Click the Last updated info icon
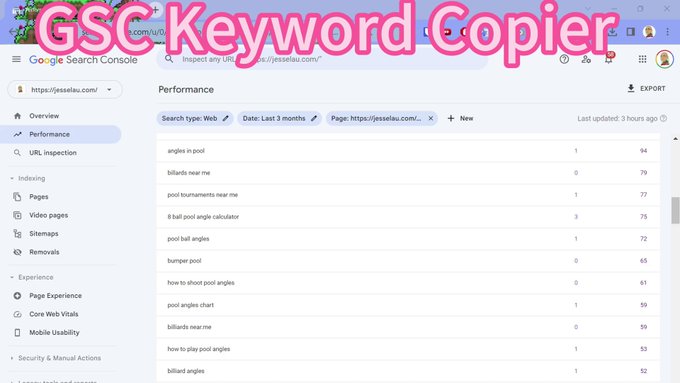The width and height of the screenshot is (680, 383). [x=664, y=118]
